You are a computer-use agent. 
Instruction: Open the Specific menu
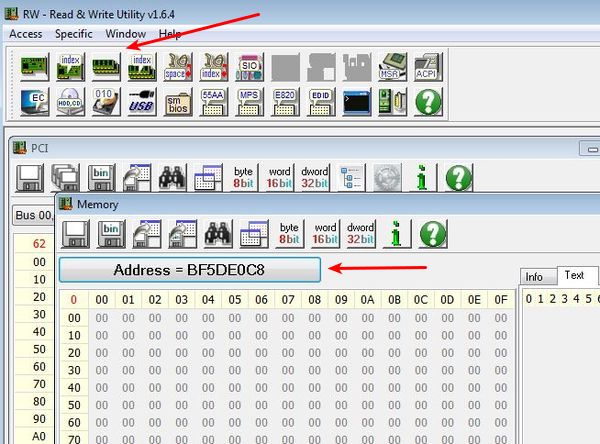(x=73, y=34)
